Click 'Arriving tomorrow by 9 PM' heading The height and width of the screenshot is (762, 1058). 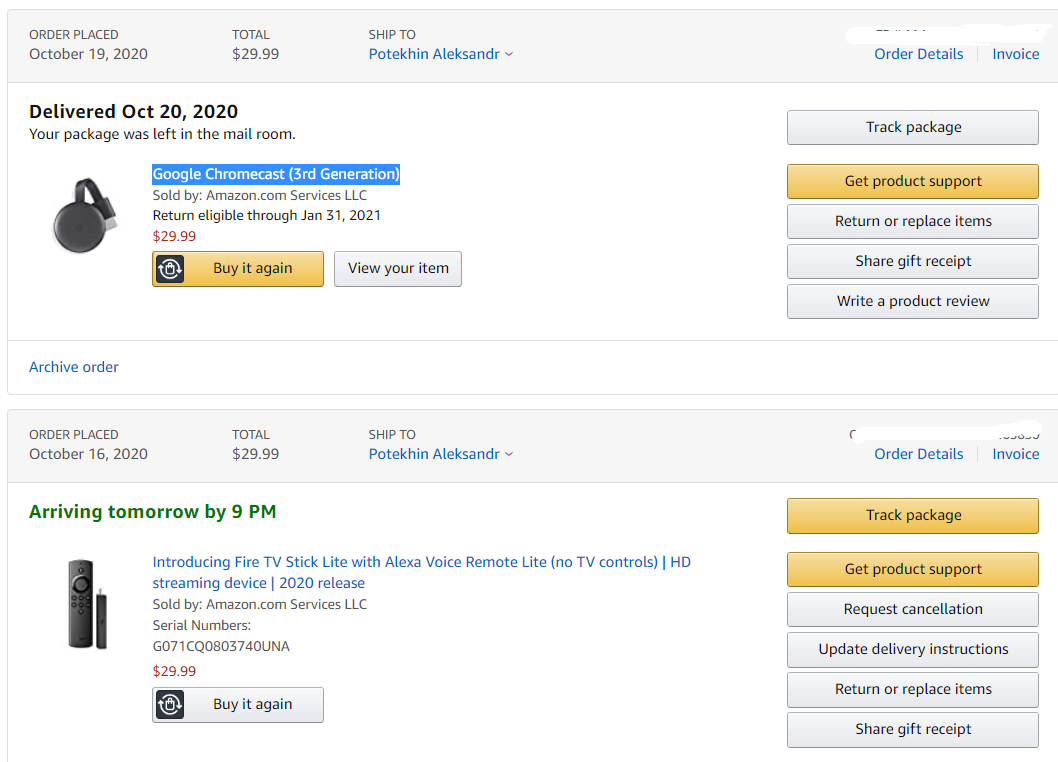pyautogui.click(x=152, y=512)
